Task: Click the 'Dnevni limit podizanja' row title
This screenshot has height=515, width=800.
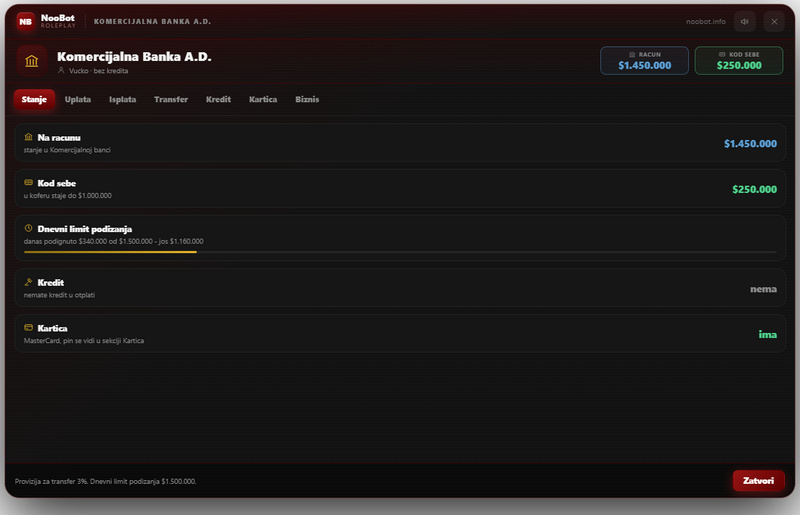Action: tap(85, 229)
